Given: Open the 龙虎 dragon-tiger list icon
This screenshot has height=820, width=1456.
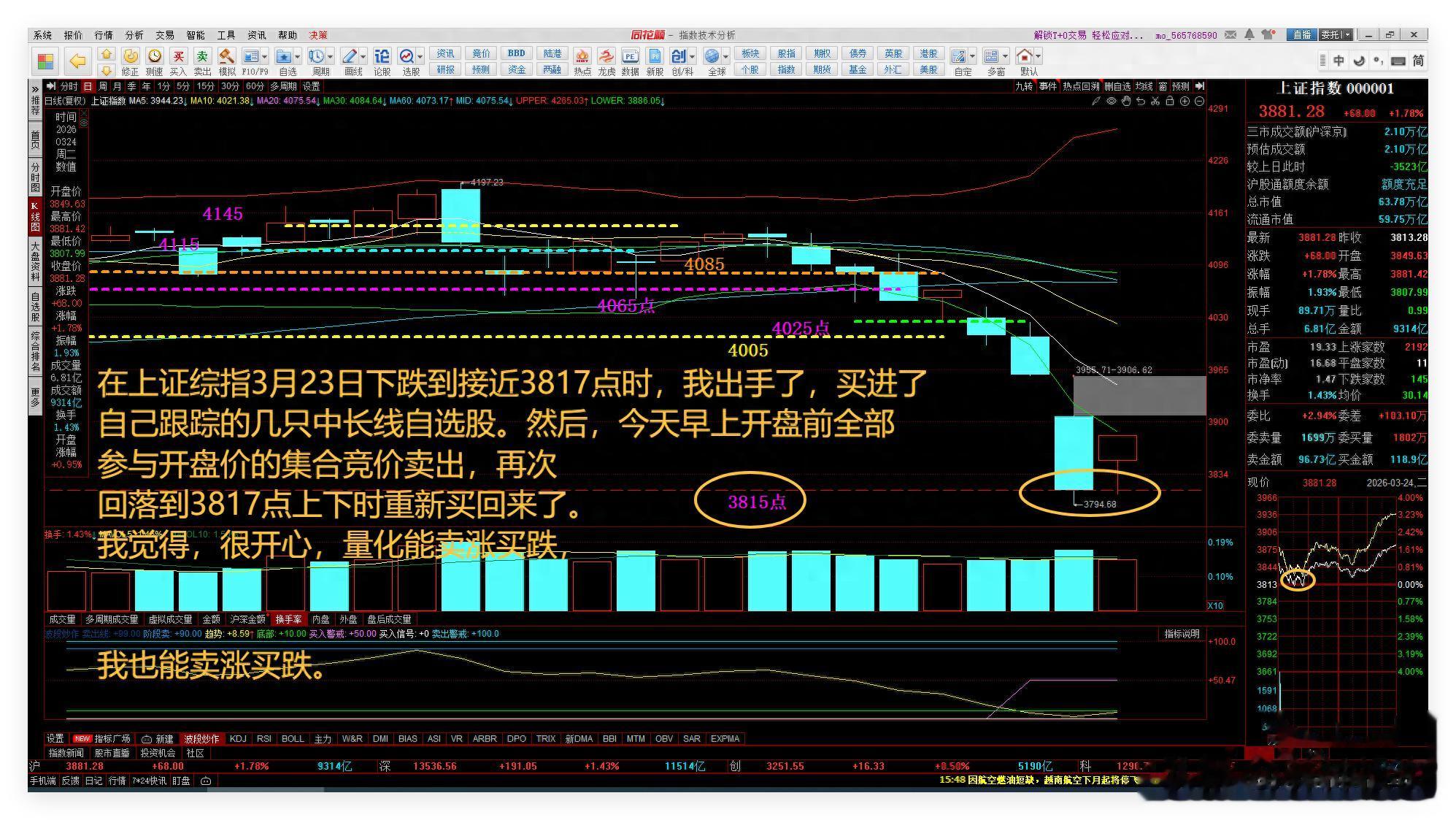Looking at the screenshot, I should pos(606,57).
